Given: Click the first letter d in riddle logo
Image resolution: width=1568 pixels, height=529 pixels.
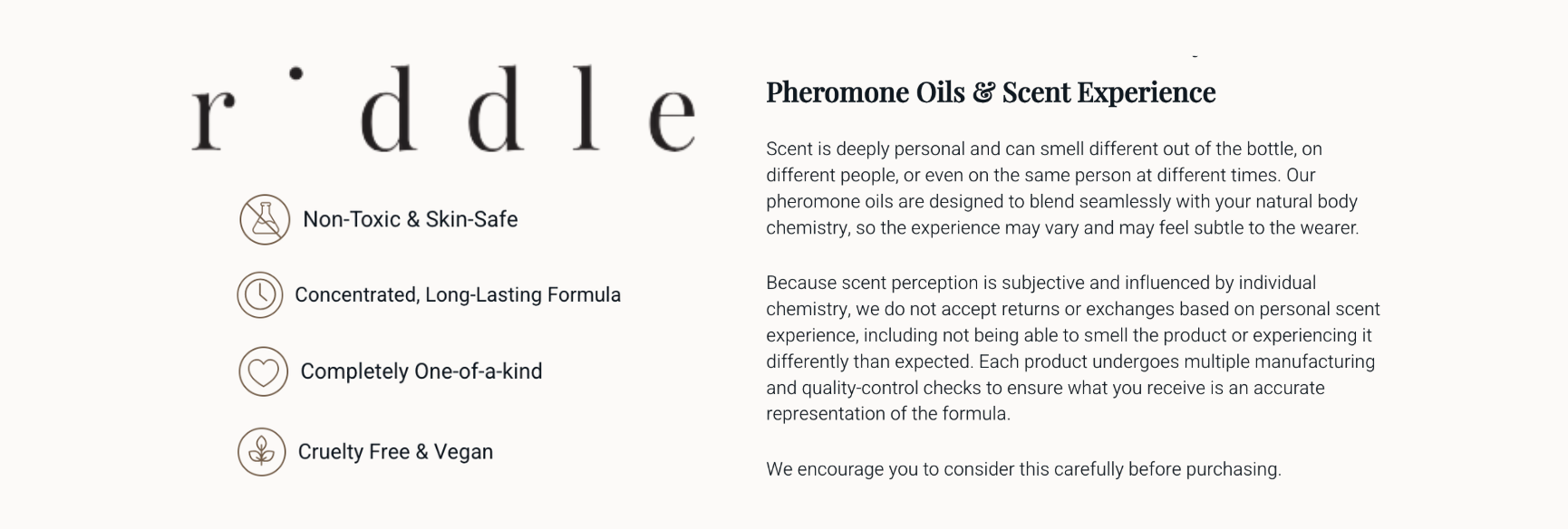Looking at the screenshot, I should click(x=388, y=108).
